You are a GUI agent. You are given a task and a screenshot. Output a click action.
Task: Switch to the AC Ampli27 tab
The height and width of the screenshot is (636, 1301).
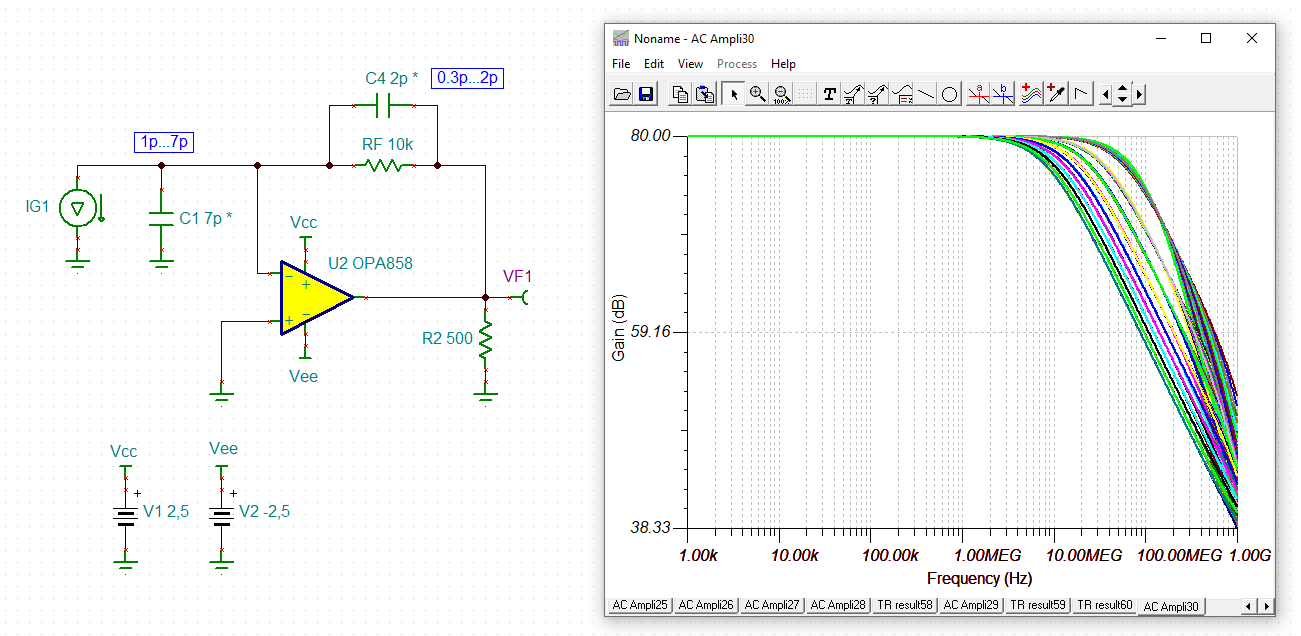tap(772, 605)
